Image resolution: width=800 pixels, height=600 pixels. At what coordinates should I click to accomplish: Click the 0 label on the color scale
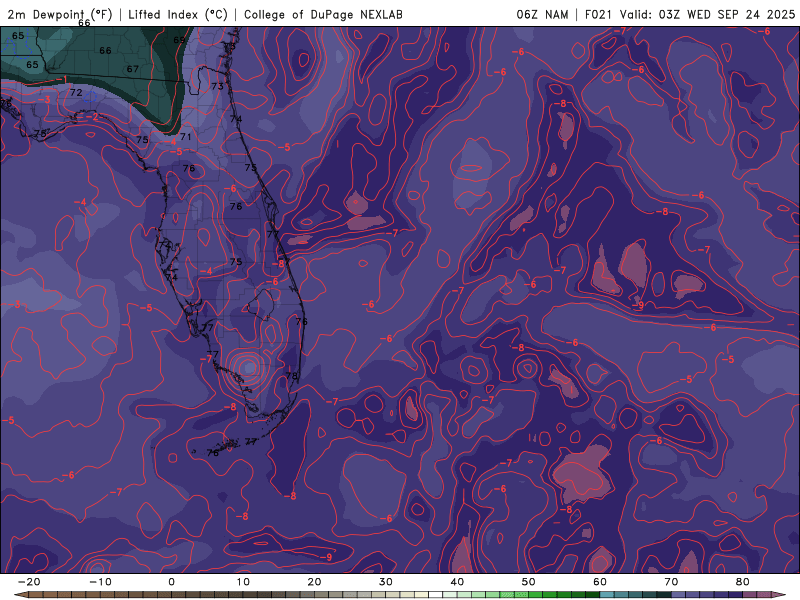click(171, 582)
